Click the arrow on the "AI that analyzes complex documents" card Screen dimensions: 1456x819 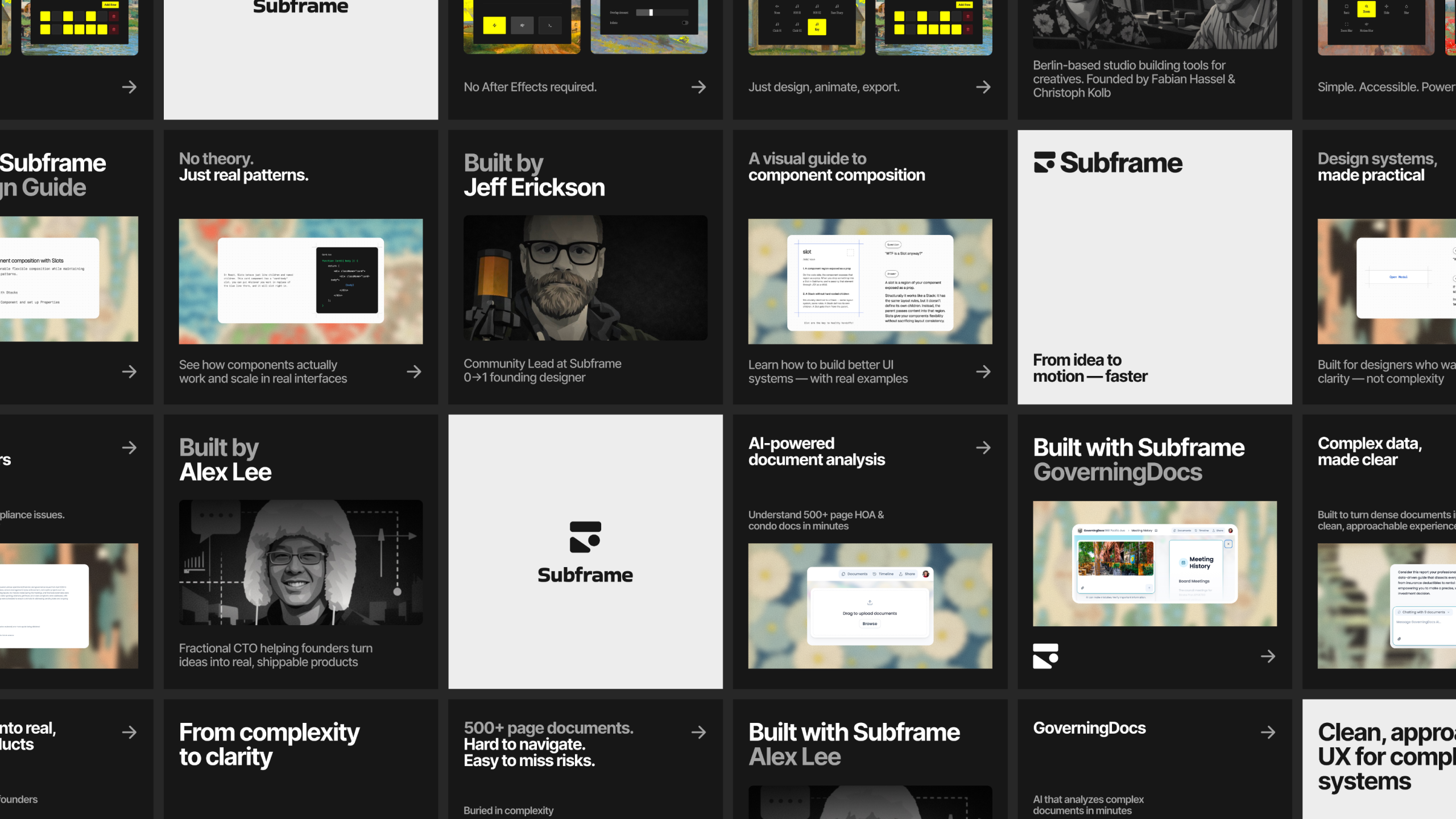click(1268, 732)
